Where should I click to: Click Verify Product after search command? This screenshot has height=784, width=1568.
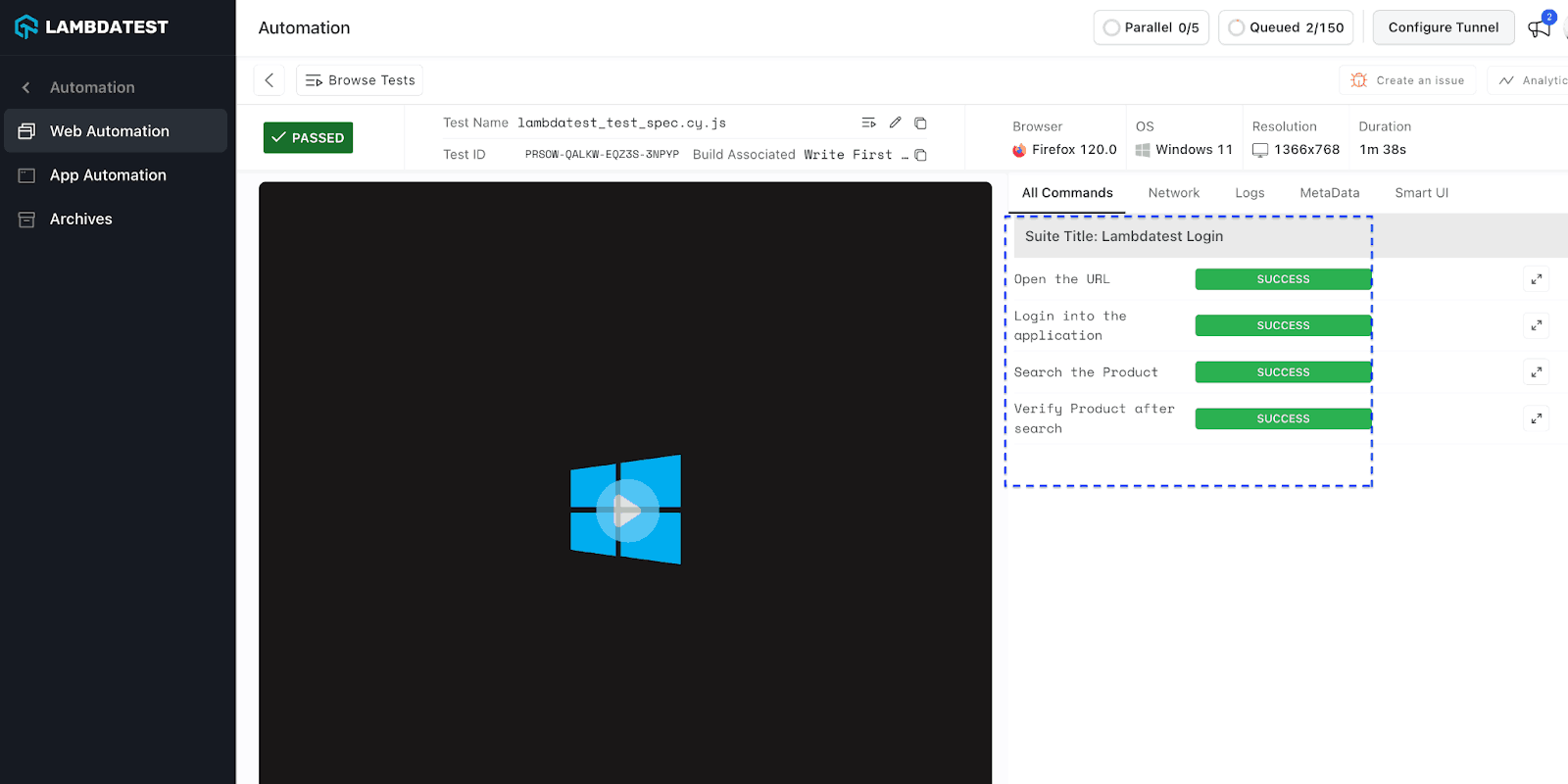click(1094, 418)
